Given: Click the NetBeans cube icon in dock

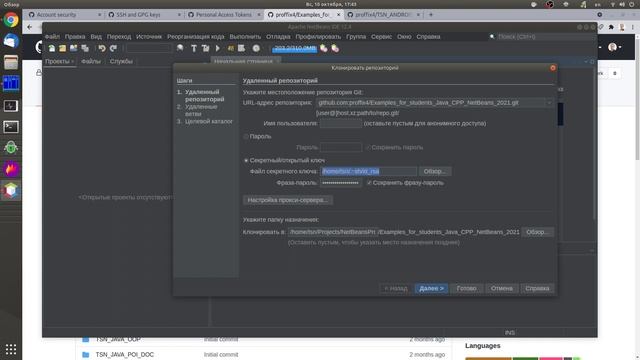Looking at the screenshot, I should [11, 190].
